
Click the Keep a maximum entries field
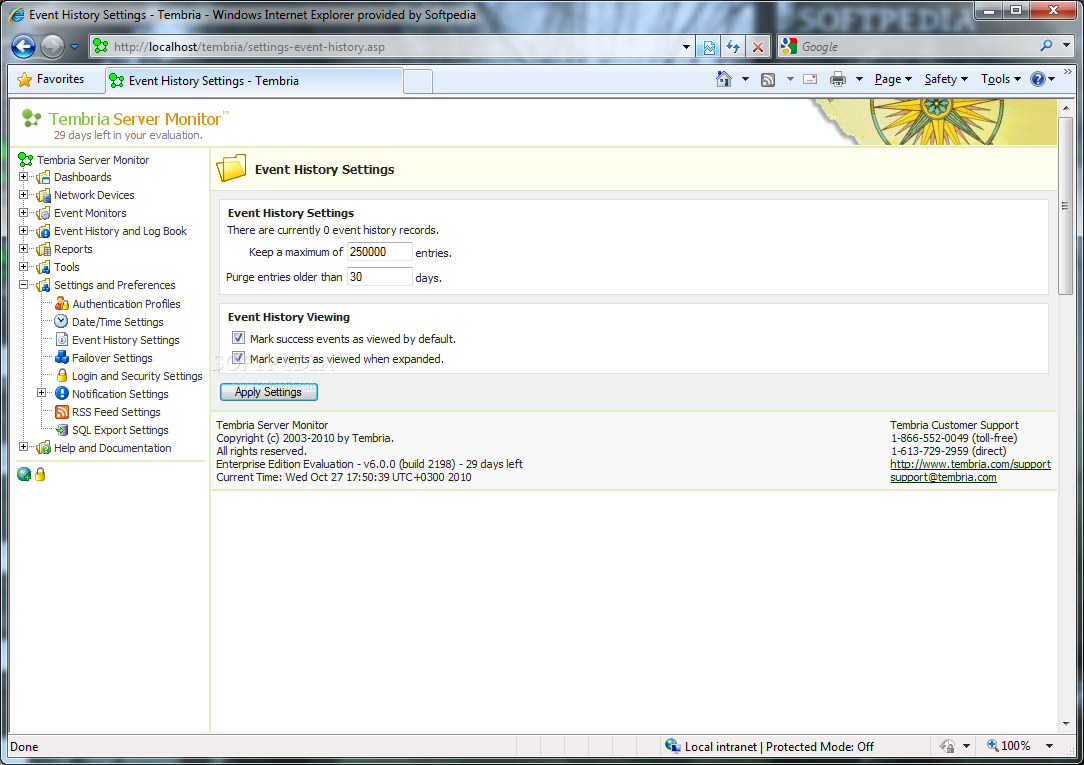[x=380, y=252]
